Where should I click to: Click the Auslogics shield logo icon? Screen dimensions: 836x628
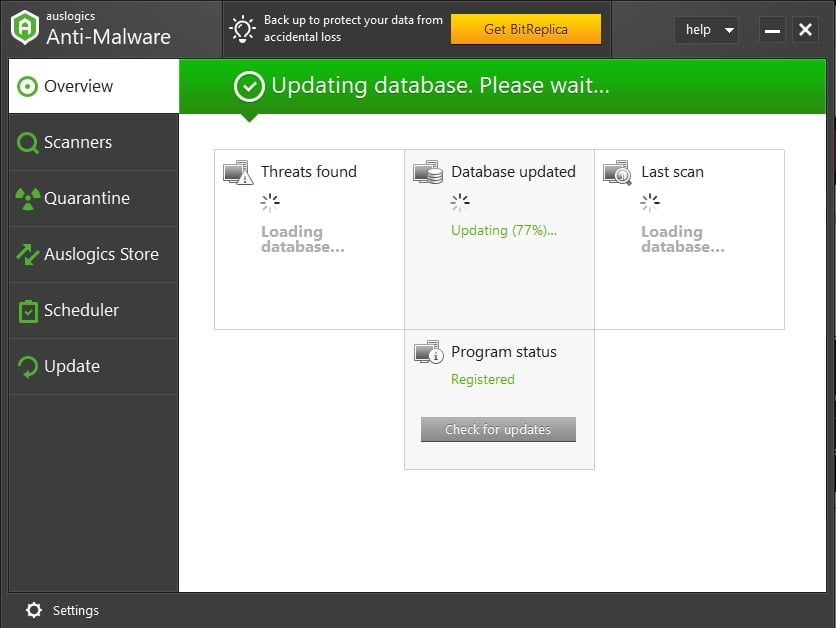click(x=24, y=27)
